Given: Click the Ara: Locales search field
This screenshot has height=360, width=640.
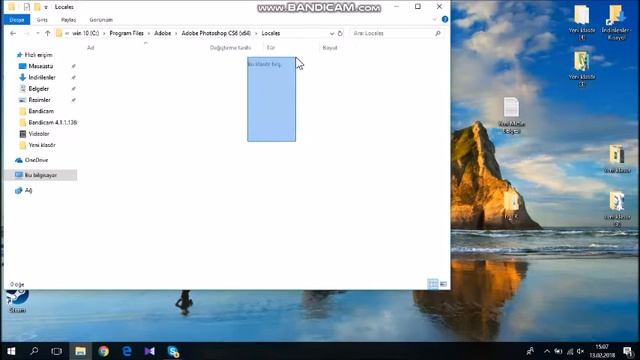Looking at the screenshot, I should tap(392, 33).
